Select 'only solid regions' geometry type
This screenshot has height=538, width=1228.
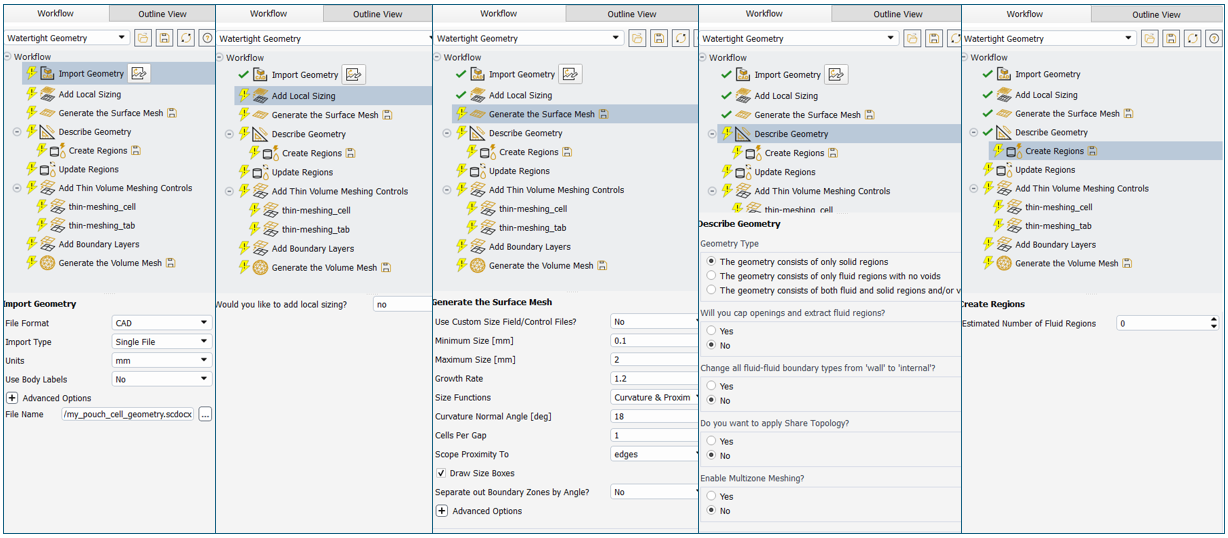[710, 262]
